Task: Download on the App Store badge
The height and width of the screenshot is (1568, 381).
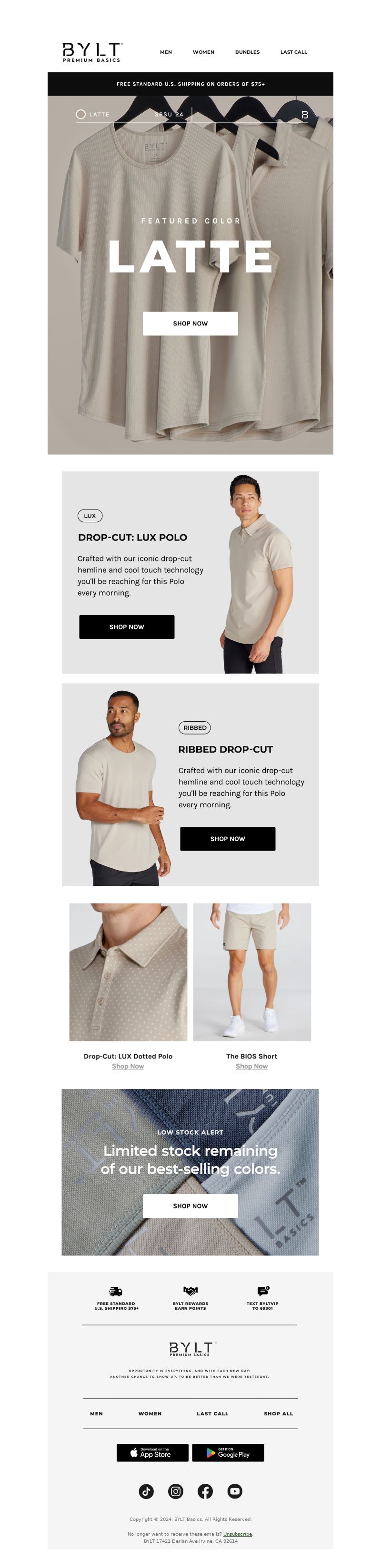Action: pyautogui.click(x=152, y=1452)
